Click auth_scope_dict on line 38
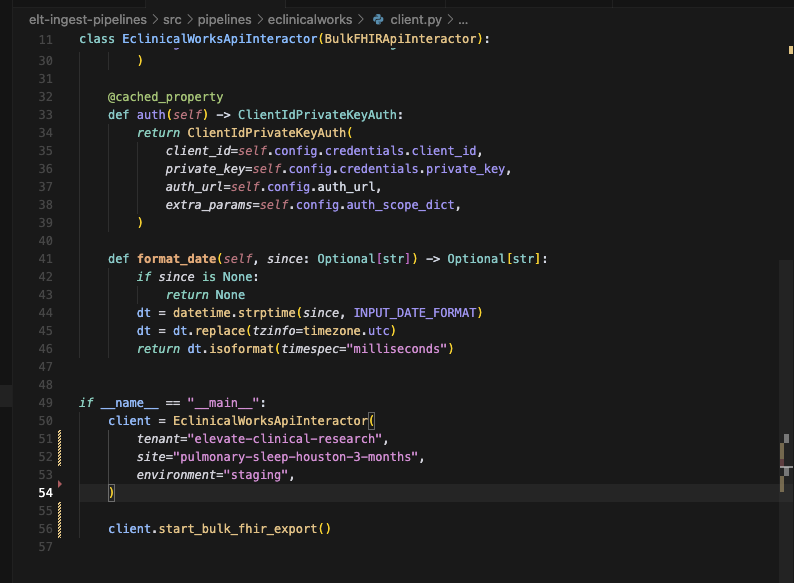This screenshot has height=583, width=794. click(400, 205)
